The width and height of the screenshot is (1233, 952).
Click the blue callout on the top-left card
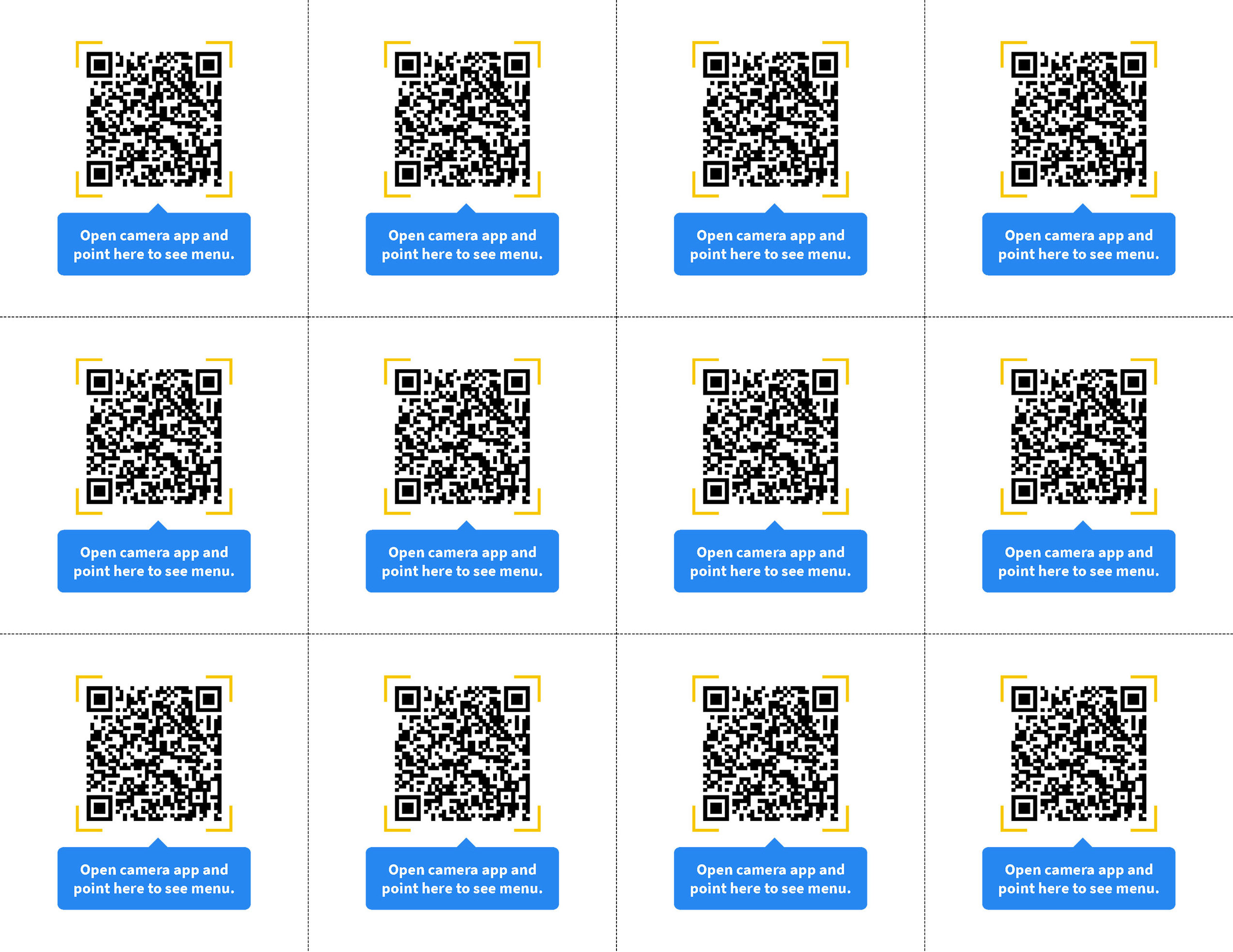(153, 245)
